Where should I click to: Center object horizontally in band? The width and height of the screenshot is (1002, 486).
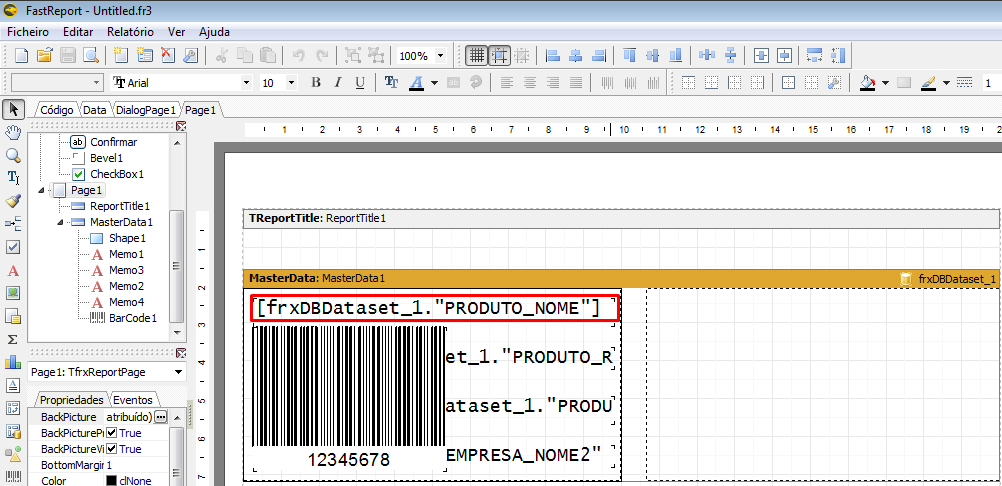point(760,56)
